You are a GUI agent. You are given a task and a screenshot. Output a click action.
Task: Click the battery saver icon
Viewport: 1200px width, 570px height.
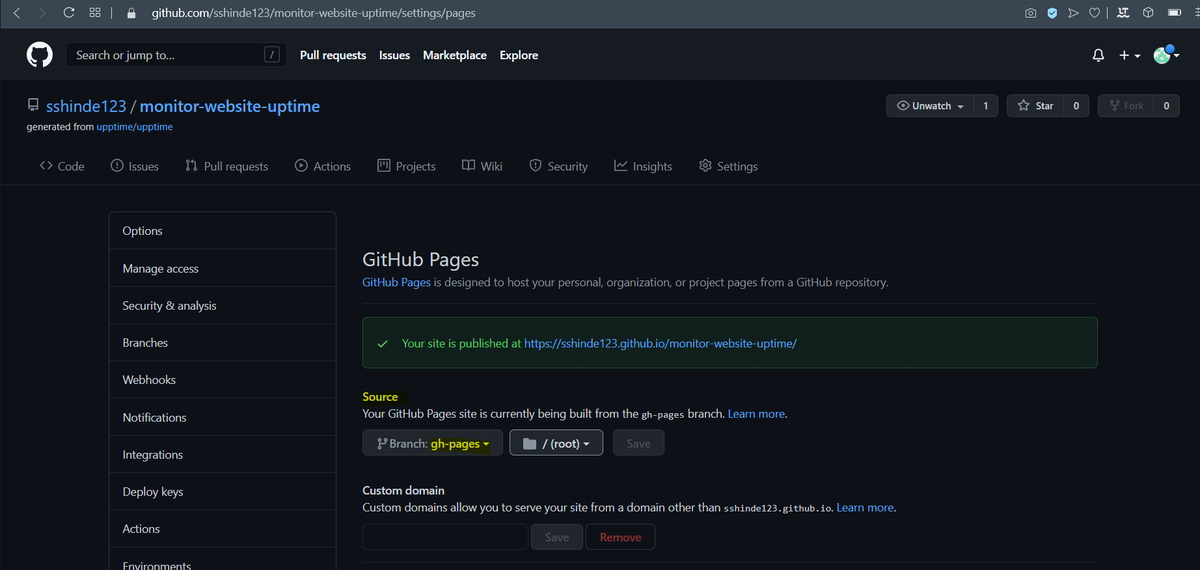[x=1174, y=13]
